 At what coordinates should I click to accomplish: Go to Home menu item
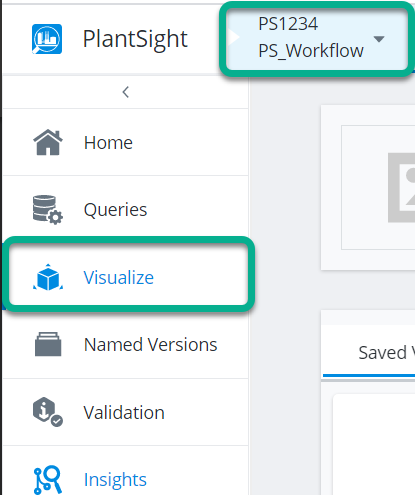pos(126,142)
